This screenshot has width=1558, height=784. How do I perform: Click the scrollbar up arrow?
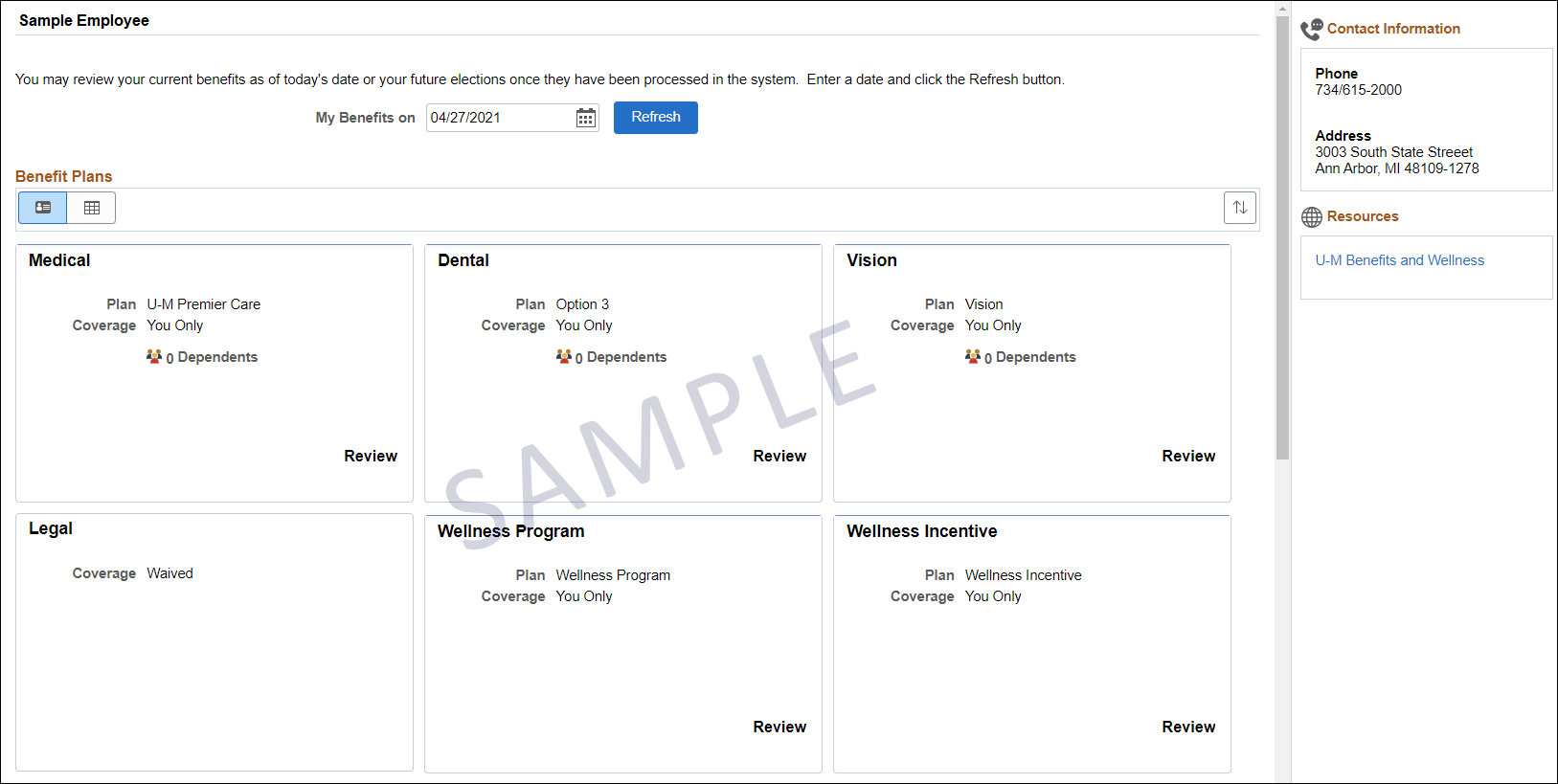click(x=1283, y=9)
